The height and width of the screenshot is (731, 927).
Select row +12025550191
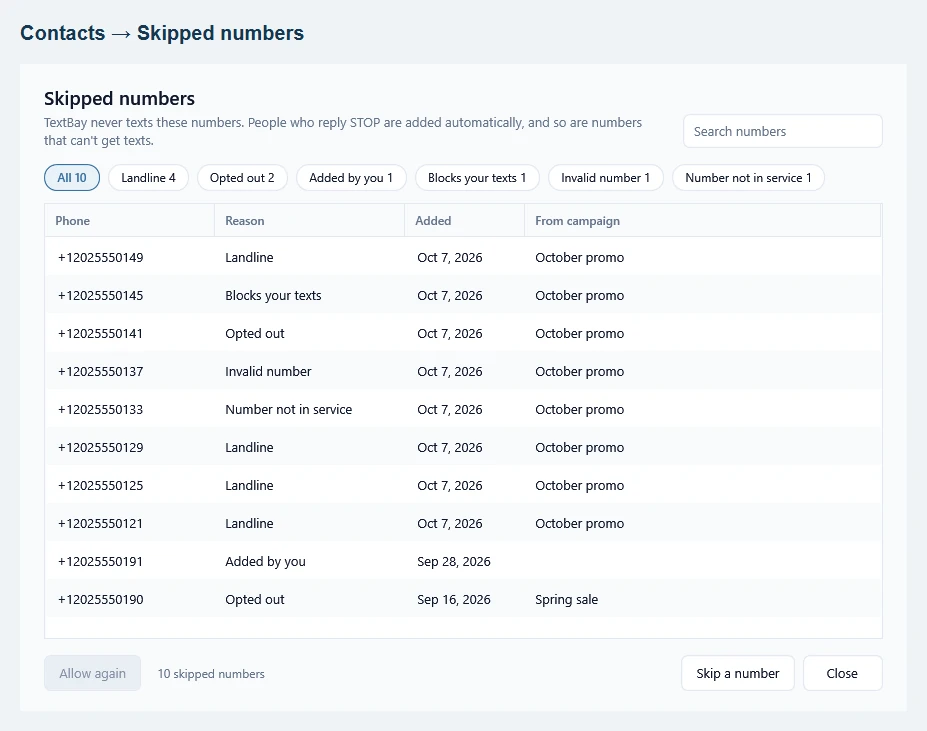[x=463, y=561]
